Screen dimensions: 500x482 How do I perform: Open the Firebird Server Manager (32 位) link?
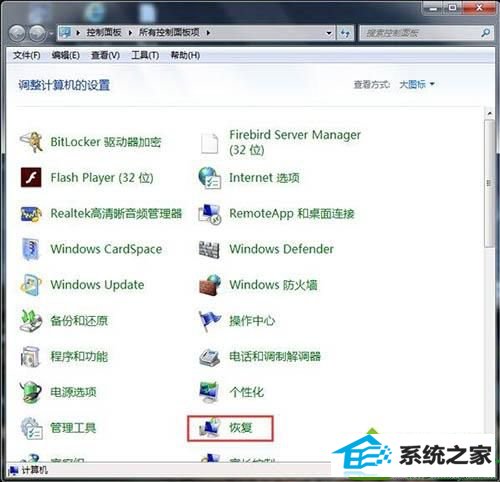(295, 142)
